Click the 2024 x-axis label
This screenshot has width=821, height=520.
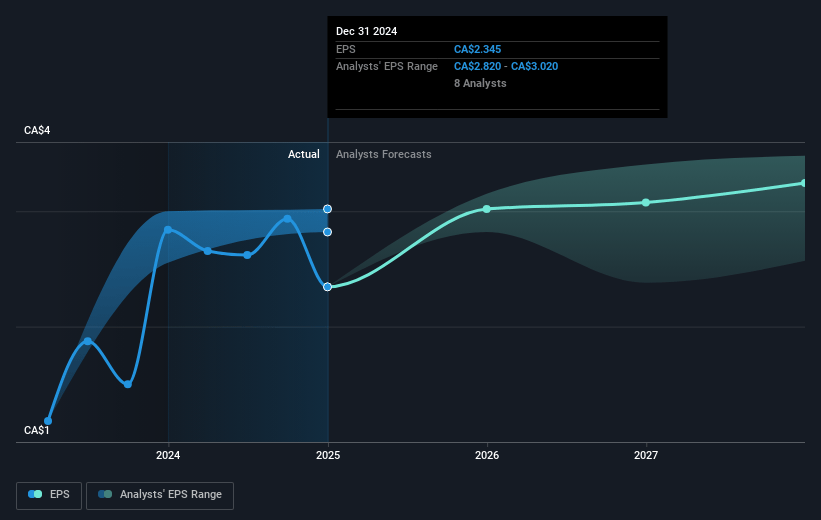[x=168, y=455]
